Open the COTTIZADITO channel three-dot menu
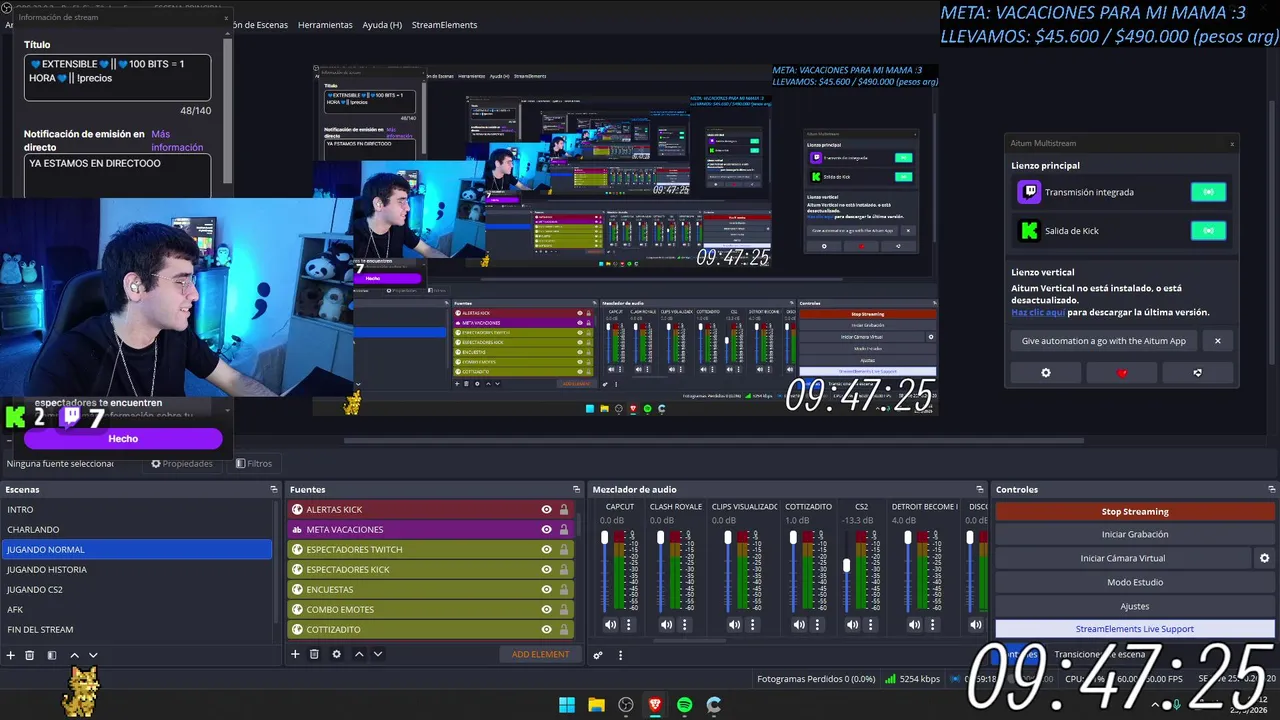 [818, 624]
